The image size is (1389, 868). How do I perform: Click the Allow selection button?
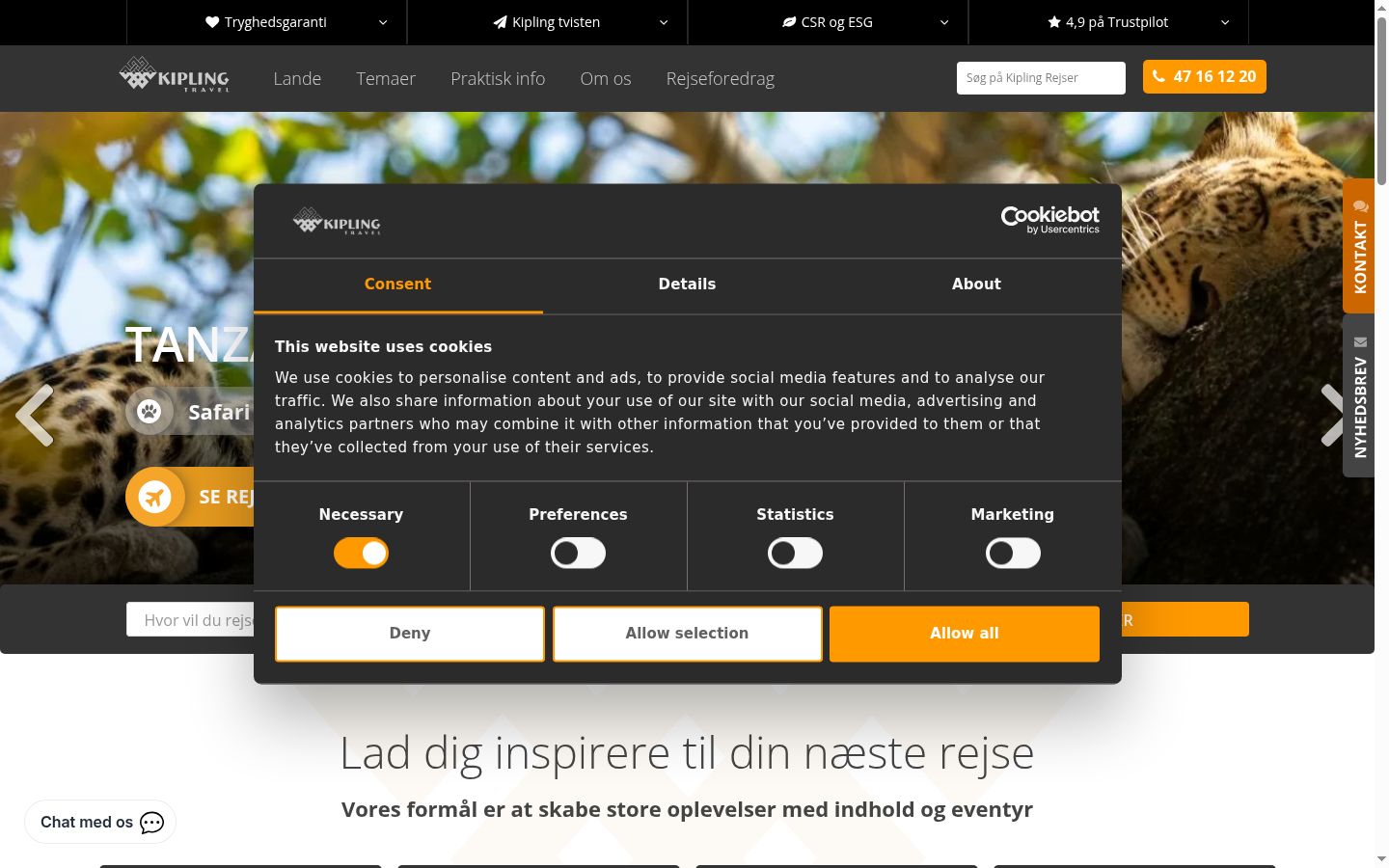click(x=687, y=634)
